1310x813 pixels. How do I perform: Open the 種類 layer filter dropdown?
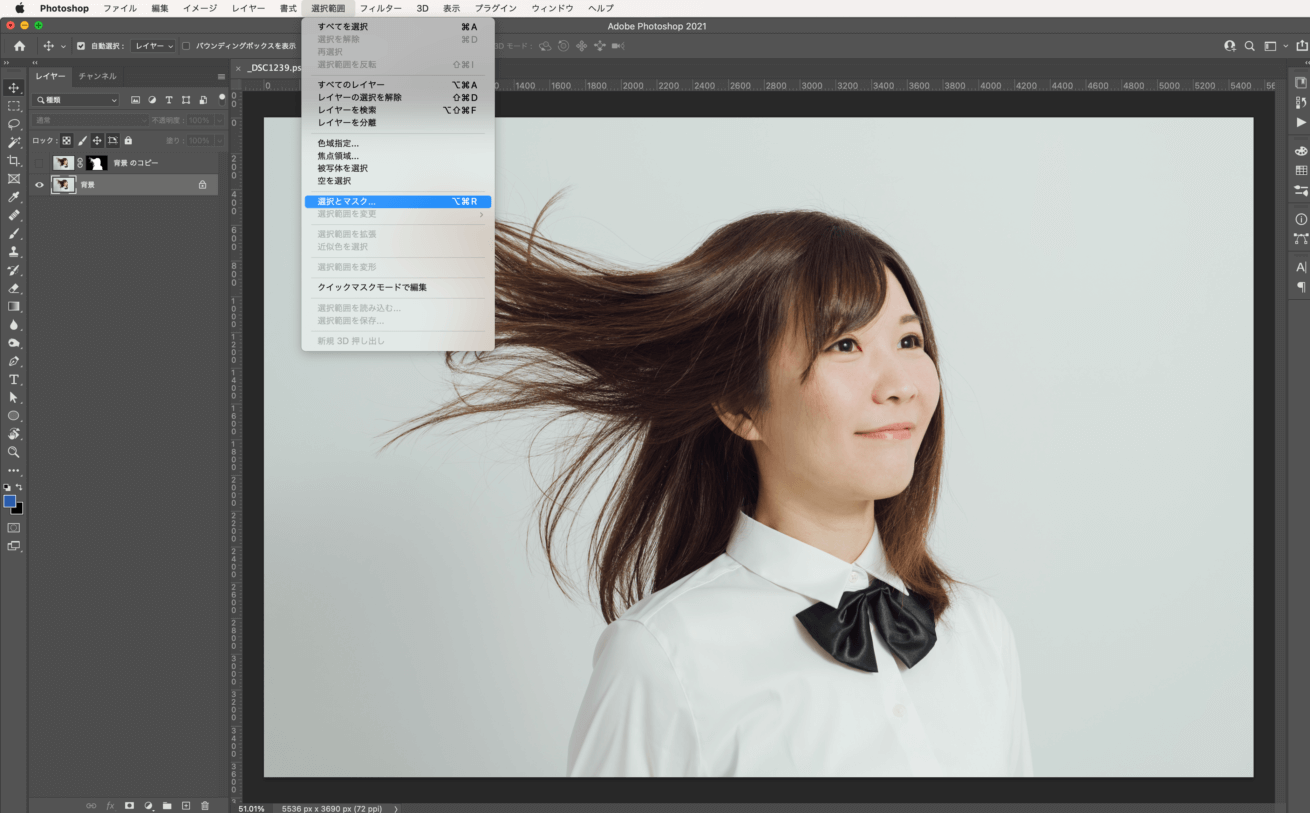[76, 100]
